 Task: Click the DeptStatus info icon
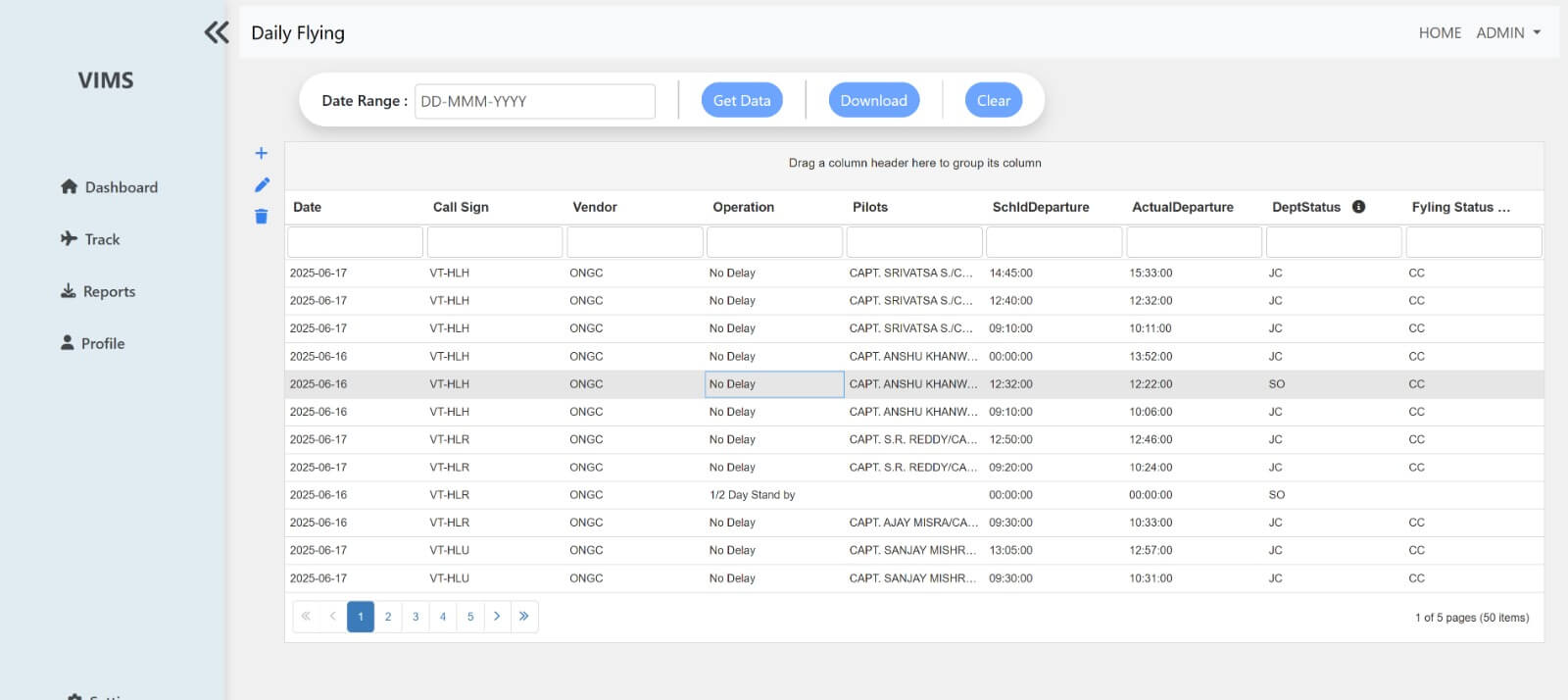[x=1358, y=207]
